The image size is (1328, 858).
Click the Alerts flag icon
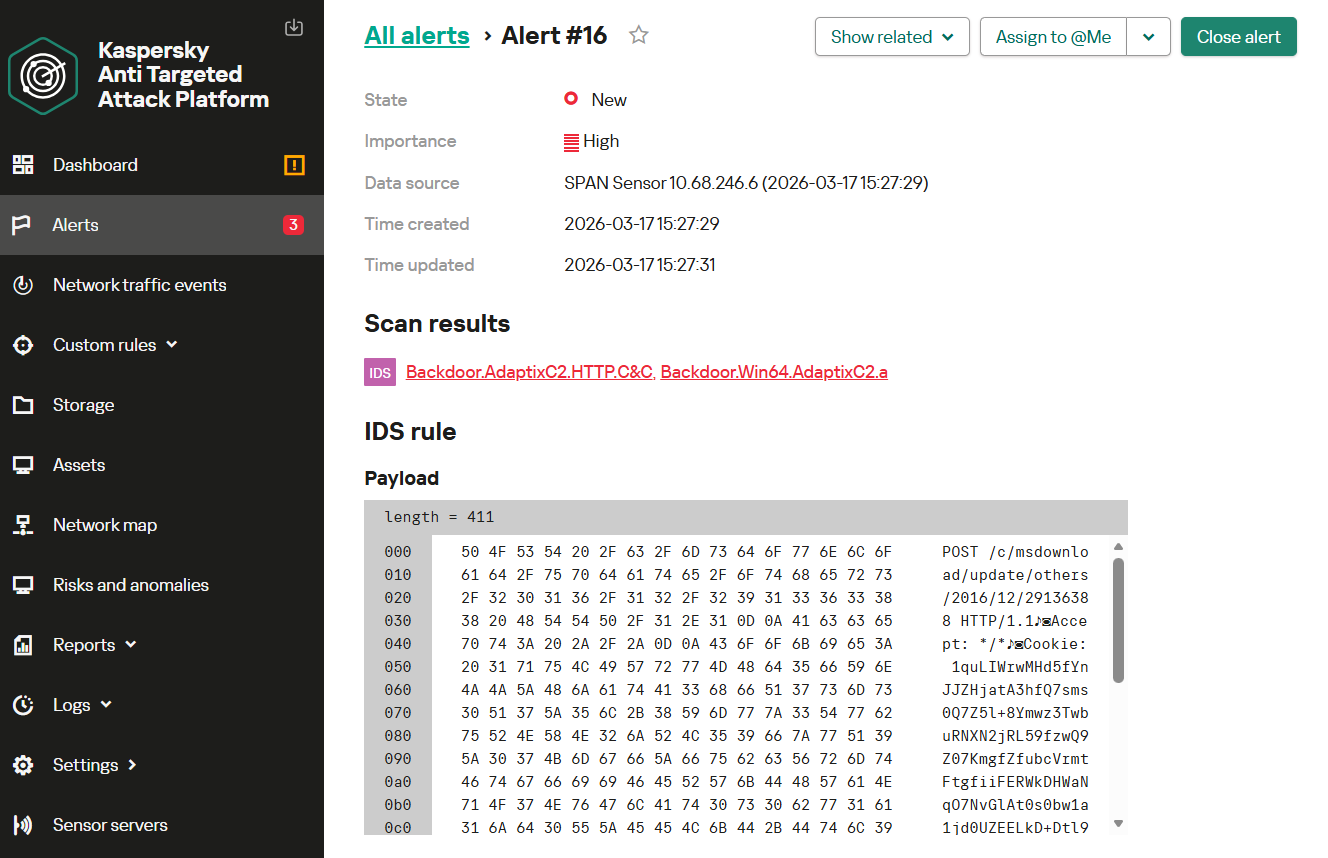(x=22, y=225)
